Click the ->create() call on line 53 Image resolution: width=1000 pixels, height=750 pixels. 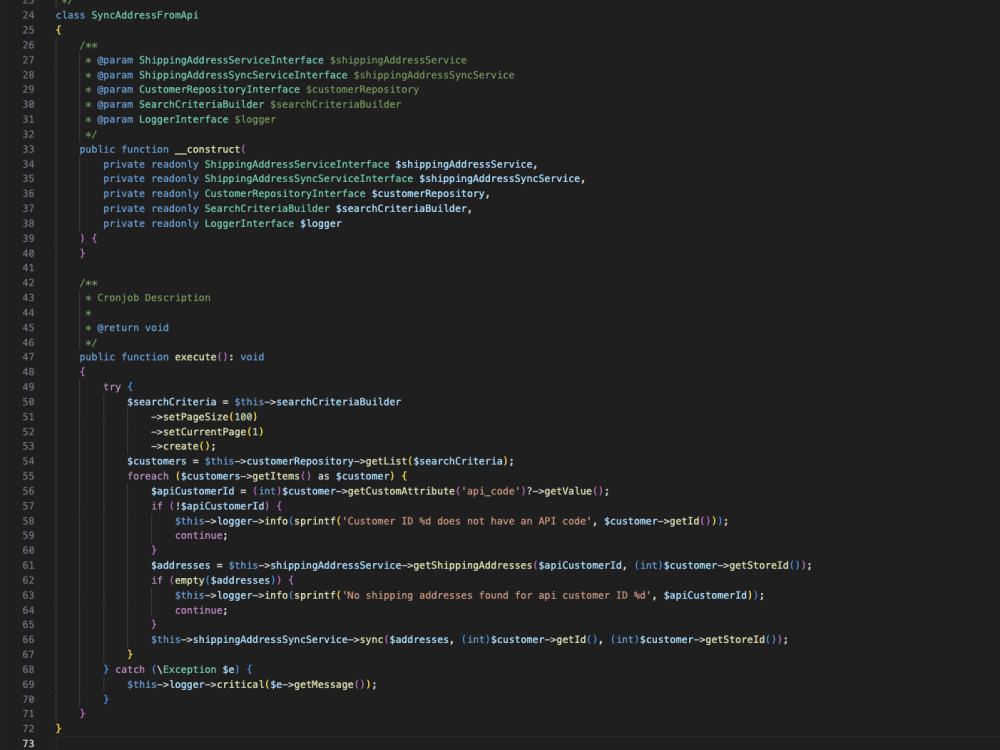click(x=183, y=446)
